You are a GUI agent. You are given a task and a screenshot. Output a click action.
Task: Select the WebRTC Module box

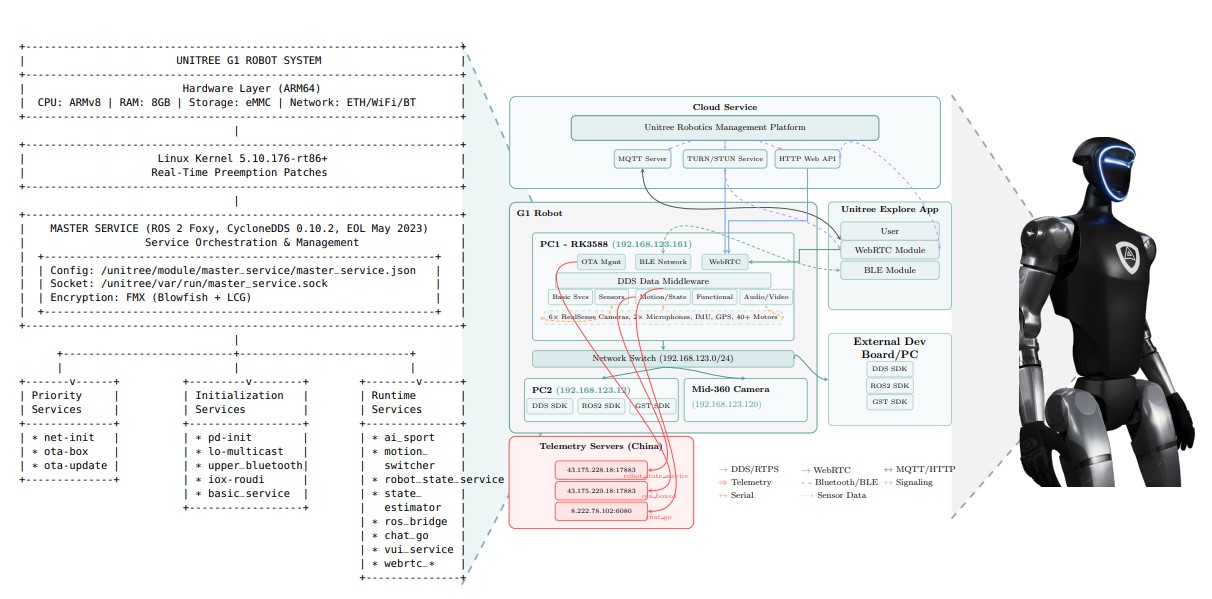click(x=889, y=250)
